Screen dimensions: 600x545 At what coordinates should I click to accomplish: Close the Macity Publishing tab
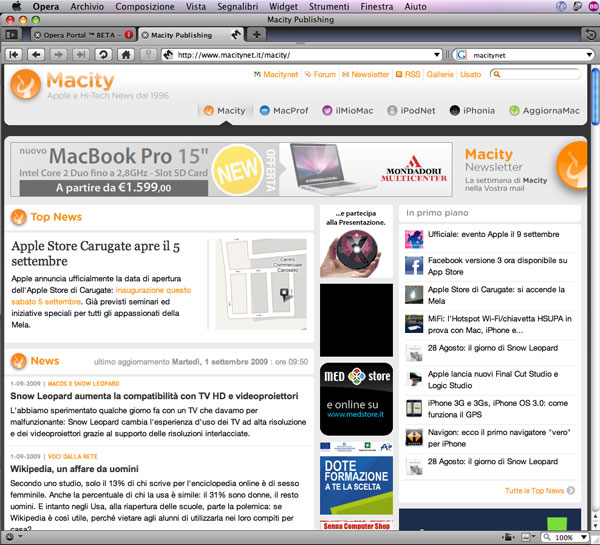click(x=145, y=35)
